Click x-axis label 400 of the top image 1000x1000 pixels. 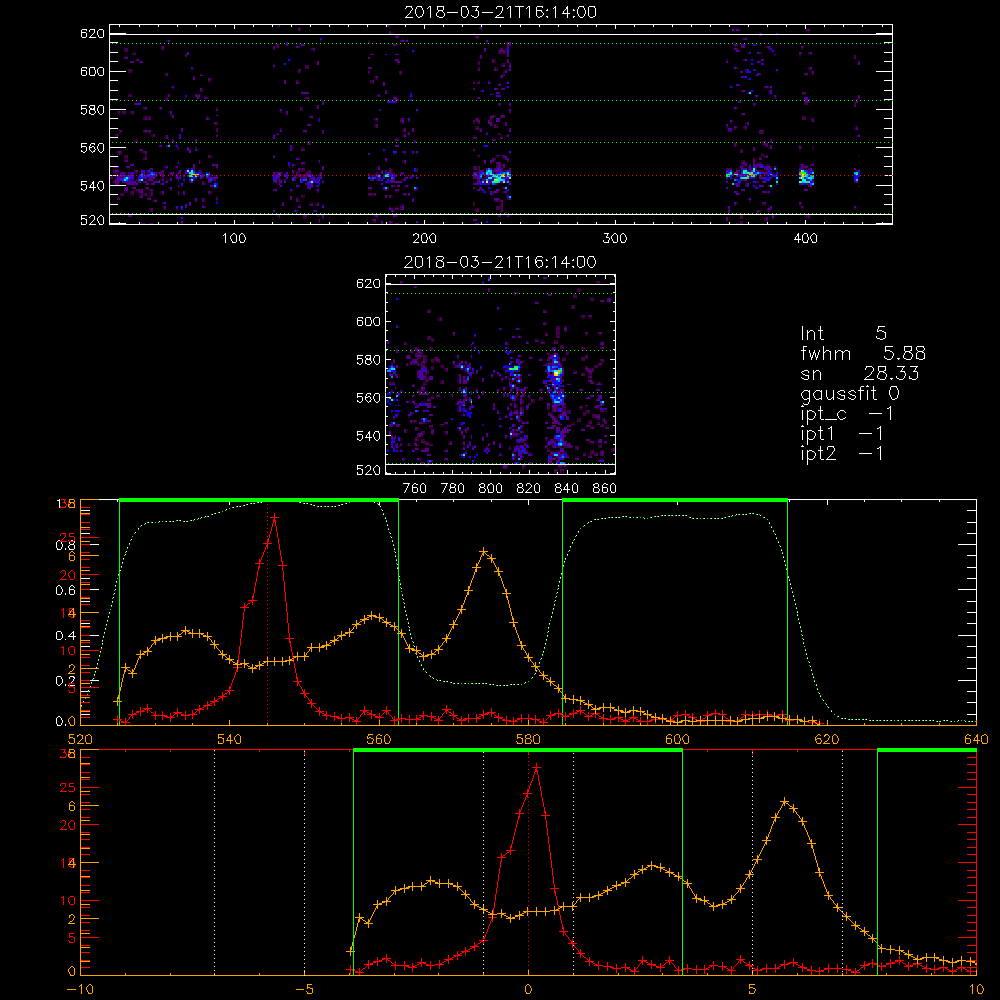(x=805, y=239)
